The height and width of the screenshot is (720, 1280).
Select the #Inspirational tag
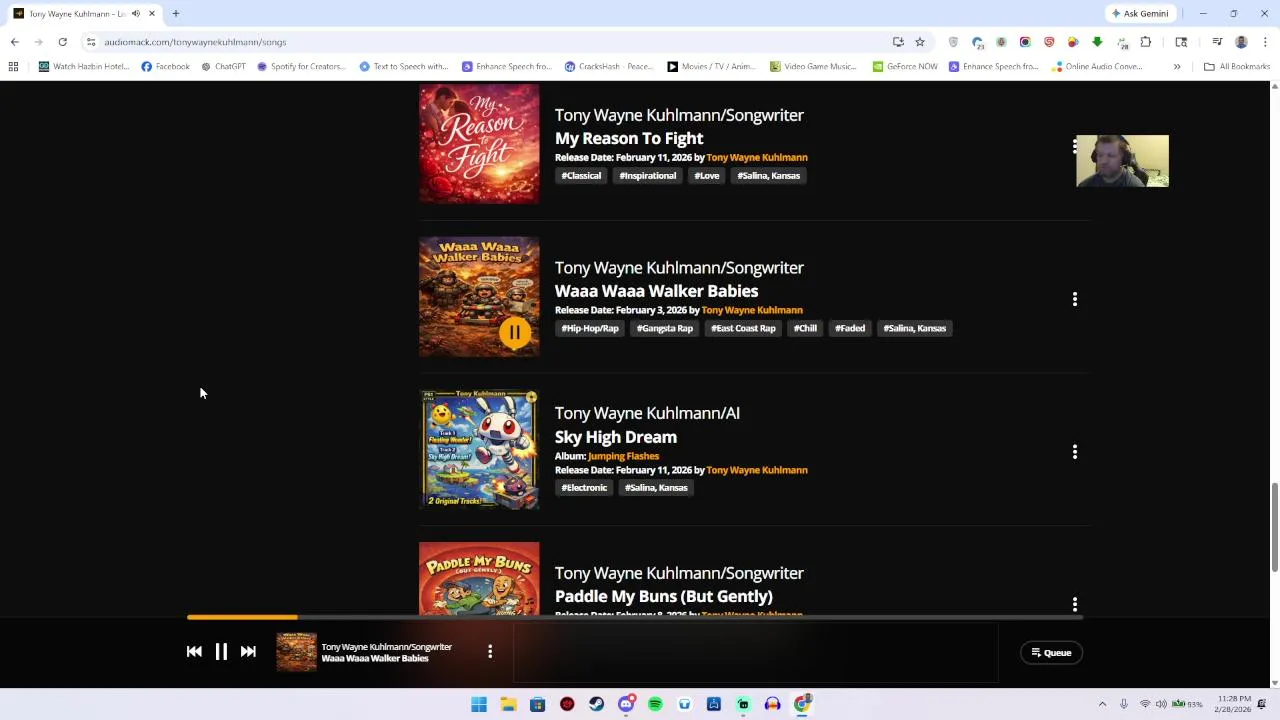(648, 176)
